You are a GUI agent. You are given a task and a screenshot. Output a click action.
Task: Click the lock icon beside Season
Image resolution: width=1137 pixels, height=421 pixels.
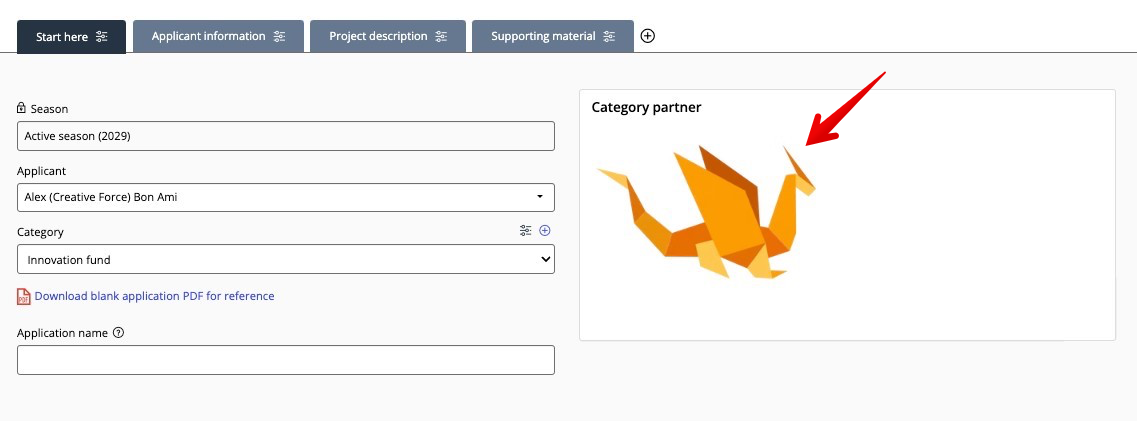(22, 108)
